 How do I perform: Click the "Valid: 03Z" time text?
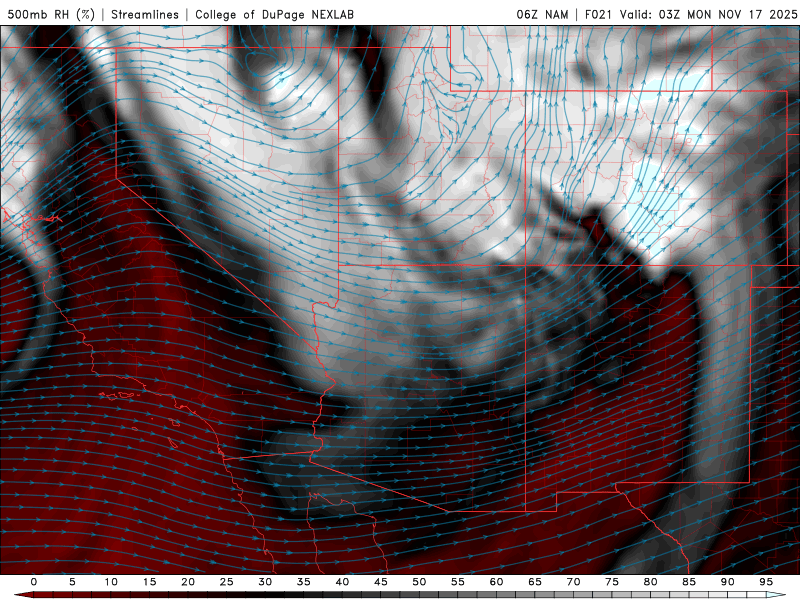tap(649, 14)
